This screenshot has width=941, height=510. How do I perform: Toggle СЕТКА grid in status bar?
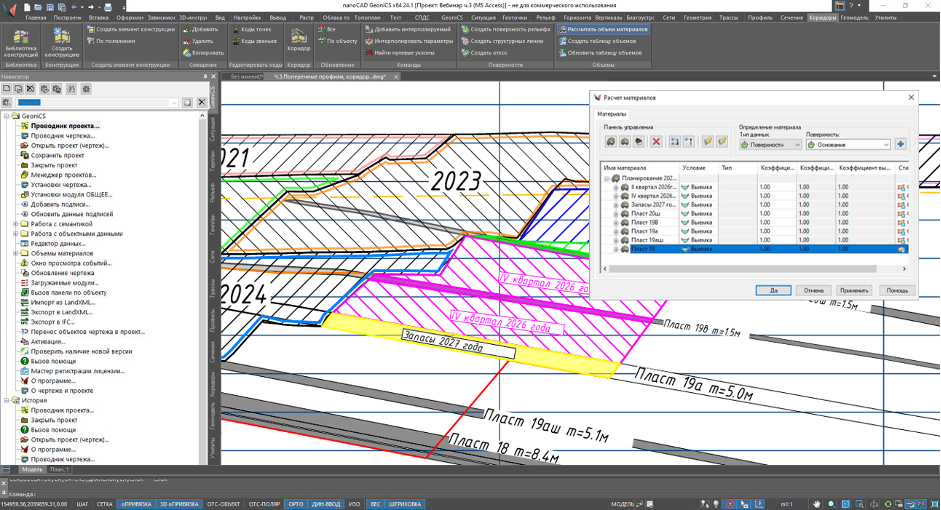click(x=104, y=503)
